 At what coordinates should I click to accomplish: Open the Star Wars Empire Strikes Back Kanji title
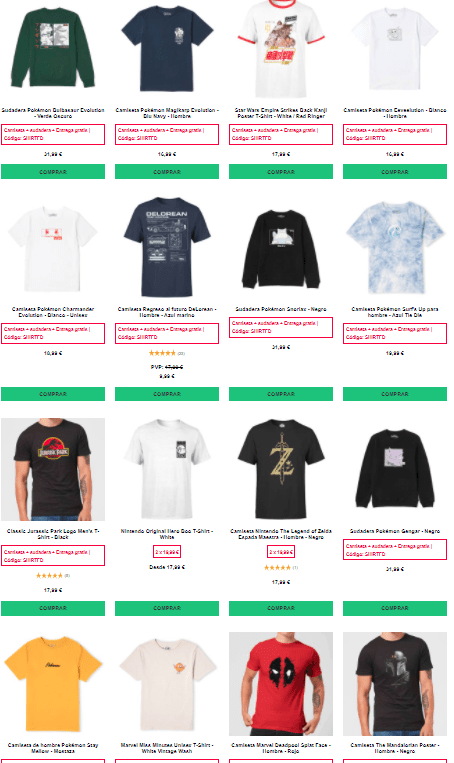click(281, 113)
